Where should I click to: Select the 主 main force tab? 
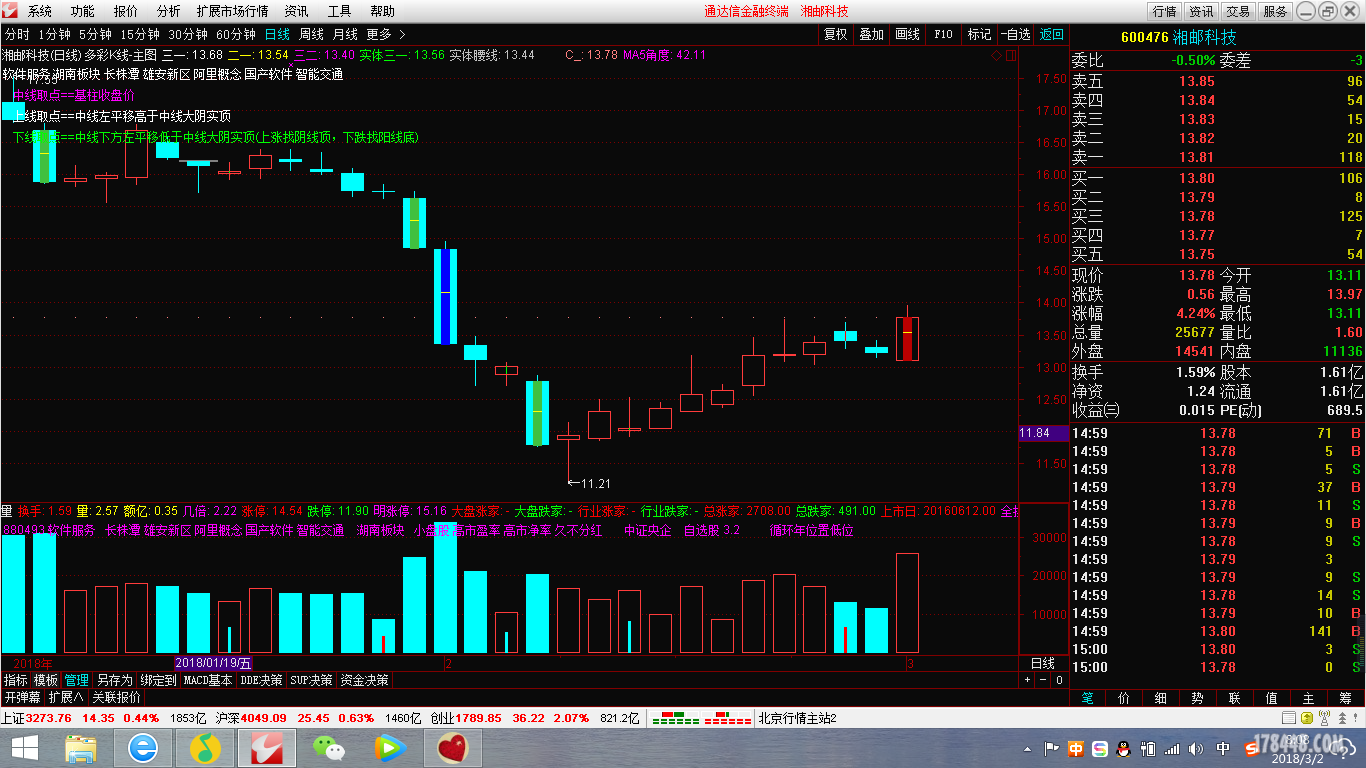pos(1309,698)
